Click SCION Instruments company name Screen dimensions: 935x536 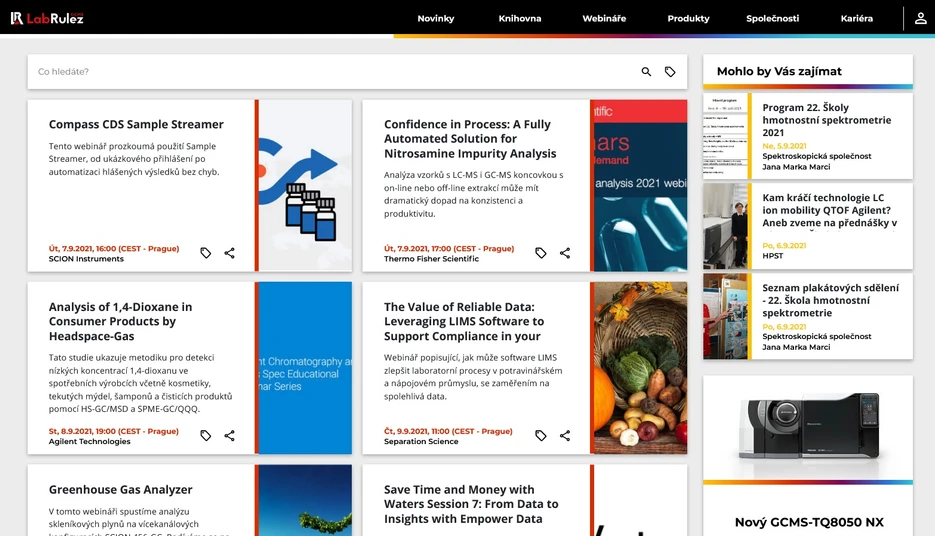point(86,259)
